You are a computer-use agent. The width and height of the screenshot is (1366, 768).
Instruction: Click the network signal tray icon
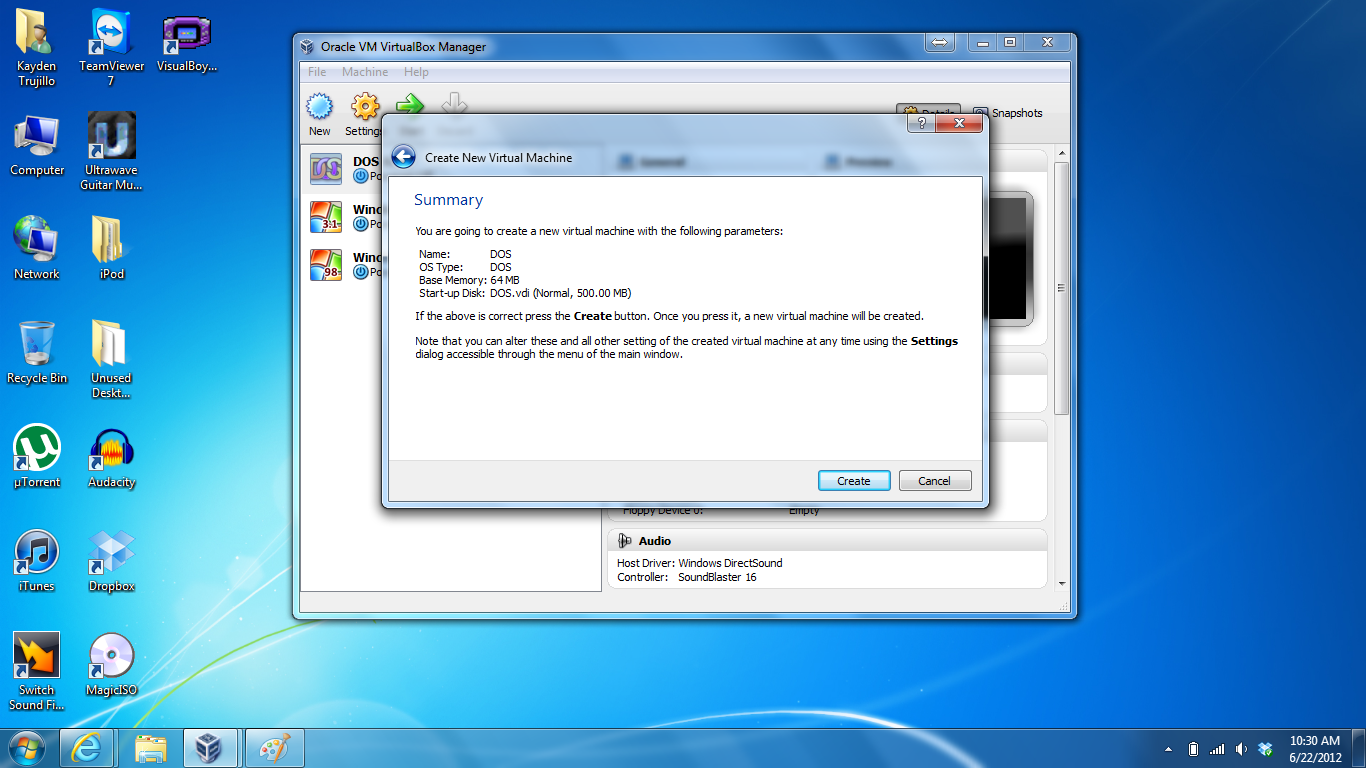(x=1217, y=749)
